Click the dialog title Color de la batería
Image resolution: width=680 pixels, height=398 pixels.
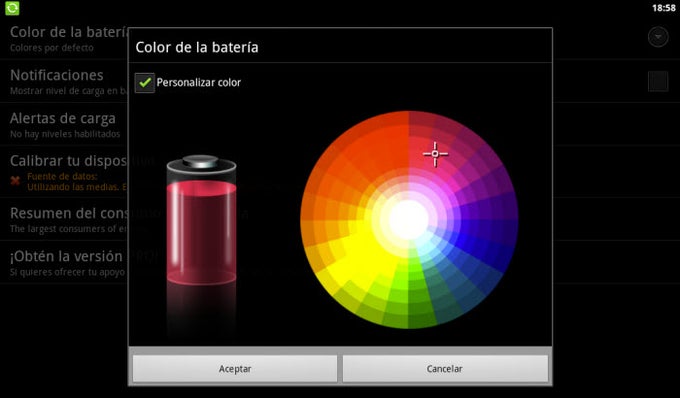click(x=197, y=47)
